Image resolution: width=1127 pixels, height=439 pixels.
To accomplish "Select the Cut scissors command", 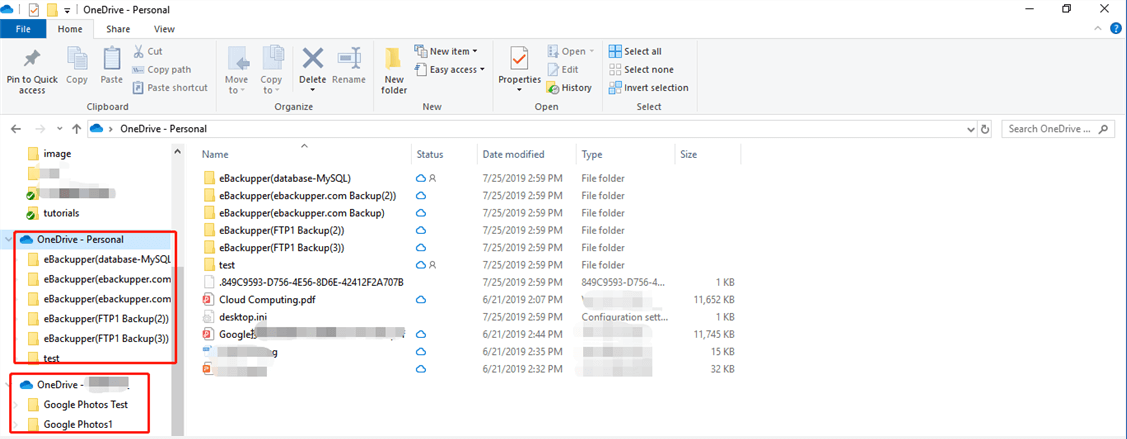I will [x=148, y=52].
